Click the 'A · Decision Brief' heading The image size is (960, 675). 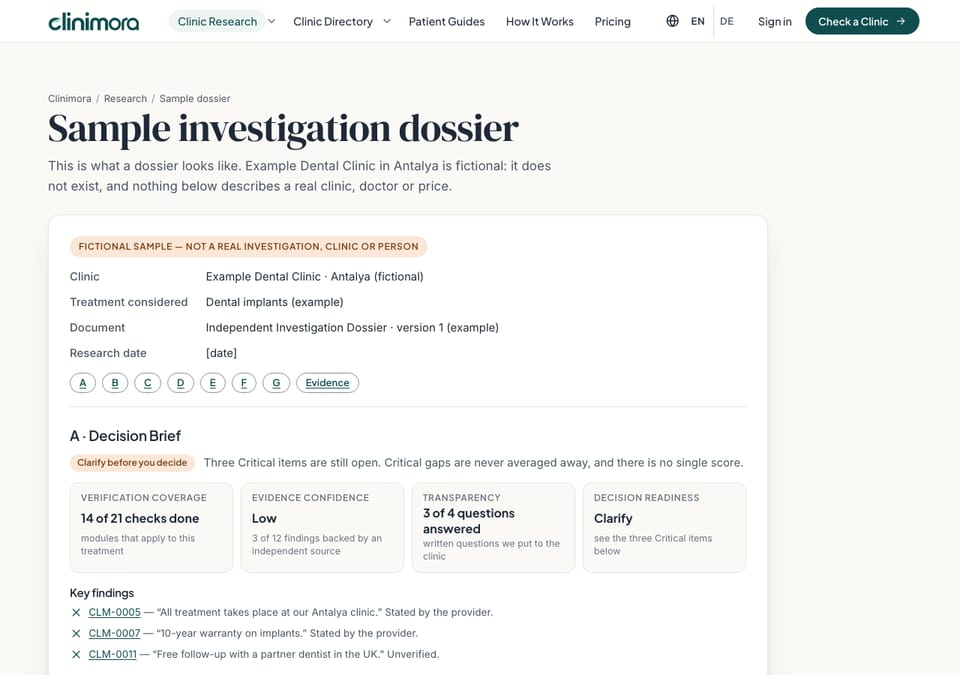[126, 436]
